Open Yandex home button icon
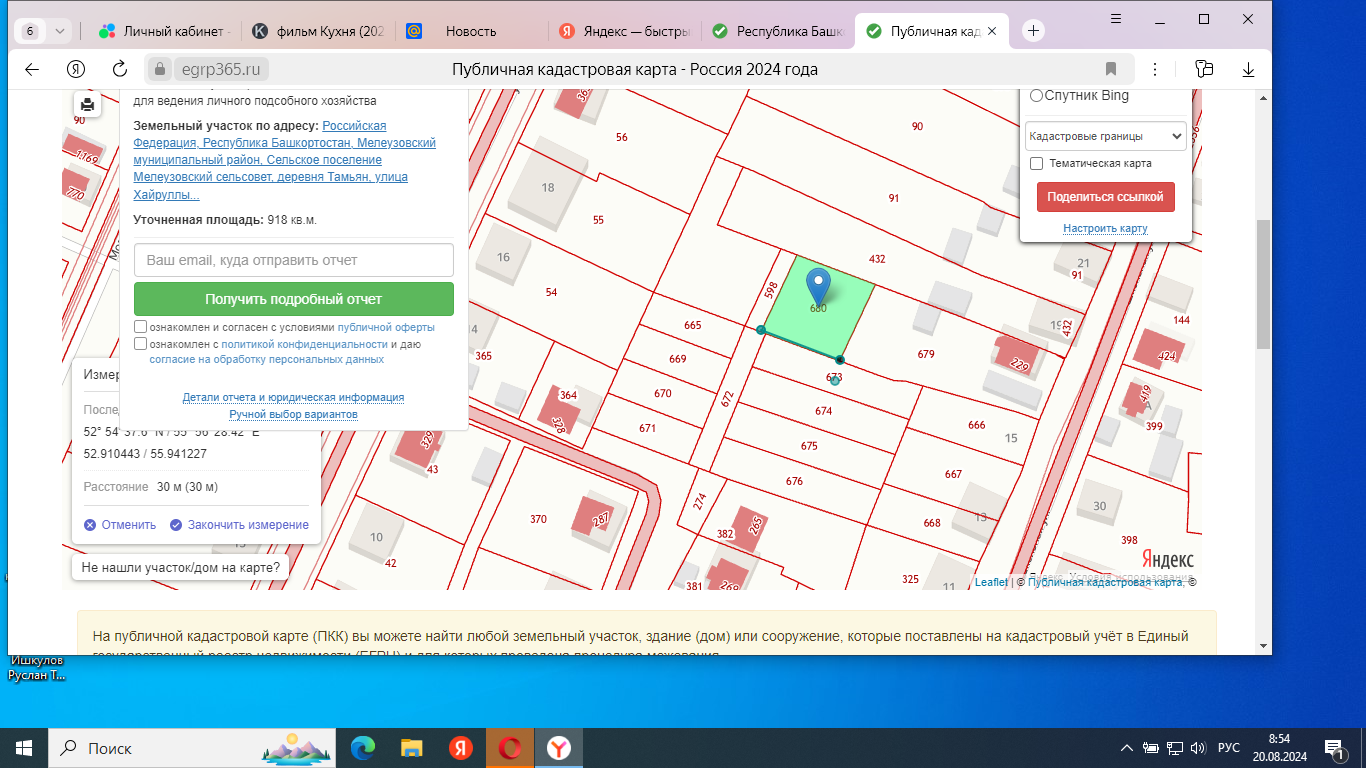 (75, 69)
